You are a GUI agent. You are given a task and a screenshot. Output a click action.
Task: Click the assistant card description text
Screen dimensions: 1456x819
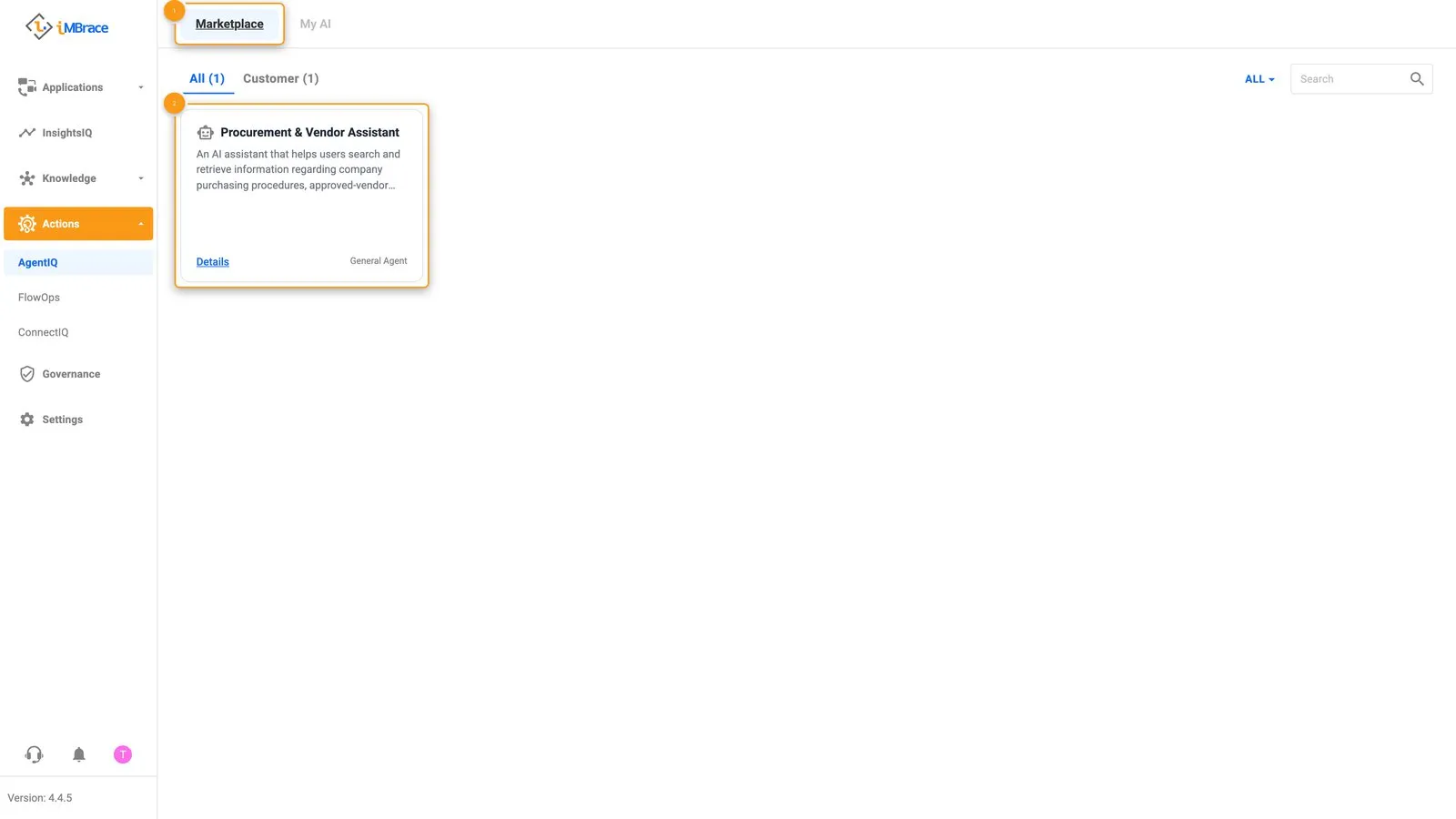[298, 170]
